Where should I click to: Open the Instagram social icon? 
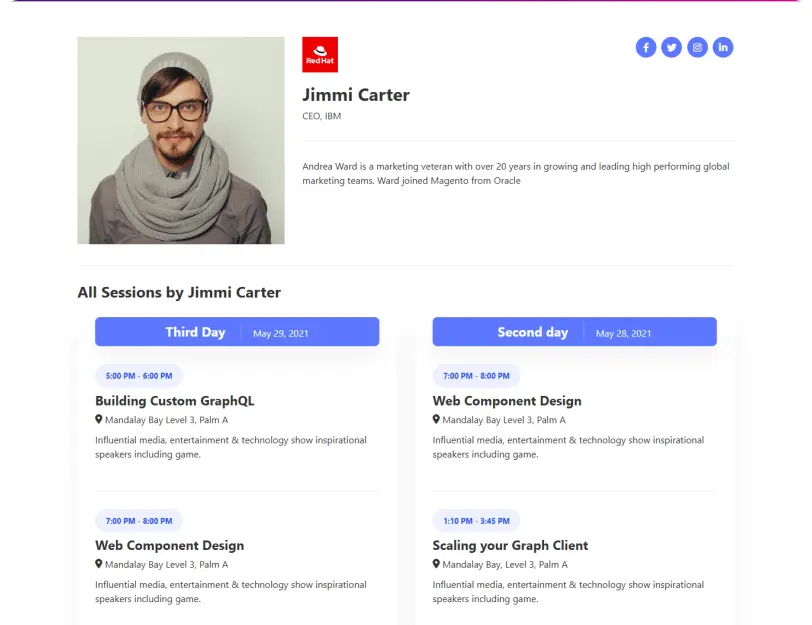698,47
